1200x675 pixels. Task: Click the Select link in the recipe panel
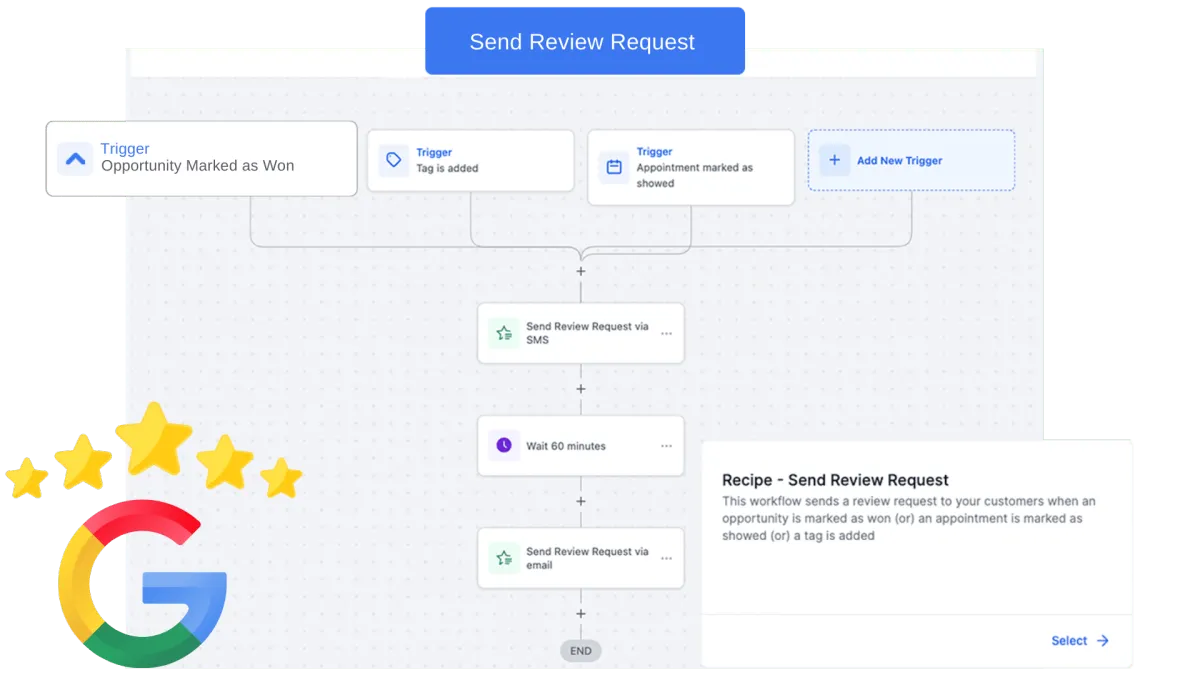click(x=1068, y=640)
